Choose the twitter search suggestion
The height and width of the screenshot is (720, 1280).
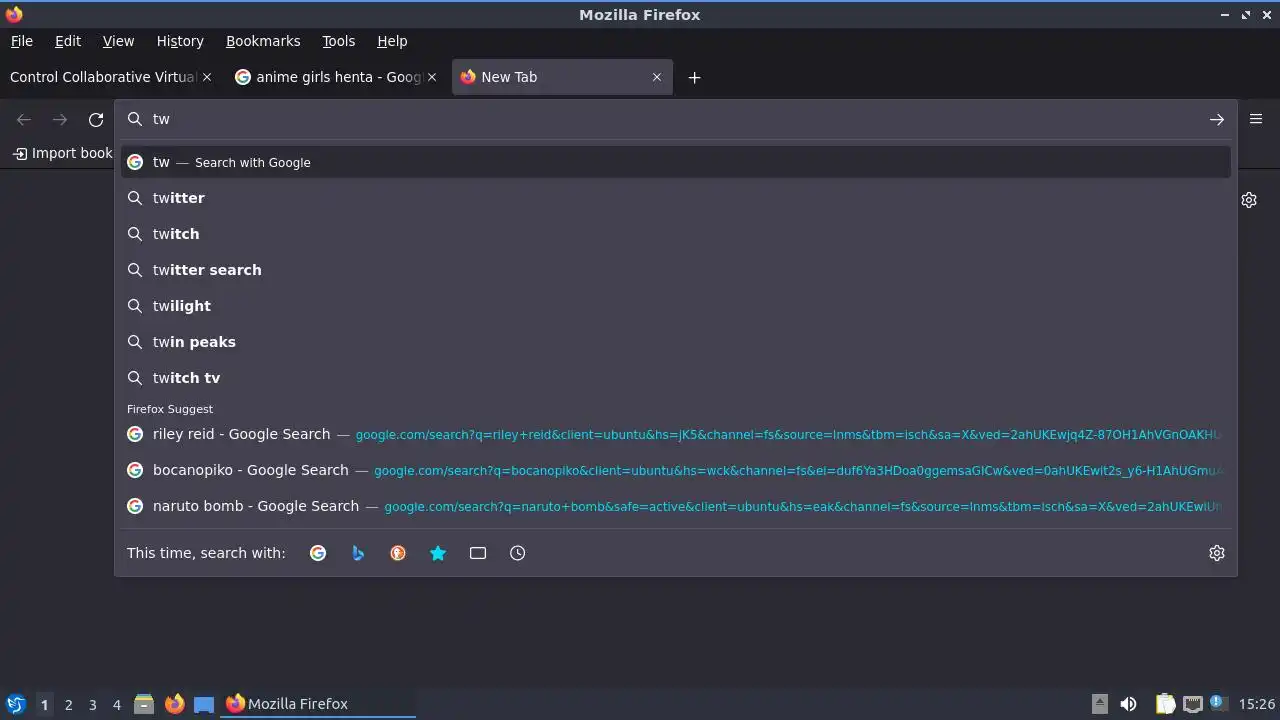pyautogui.click(x=676, y=198)
